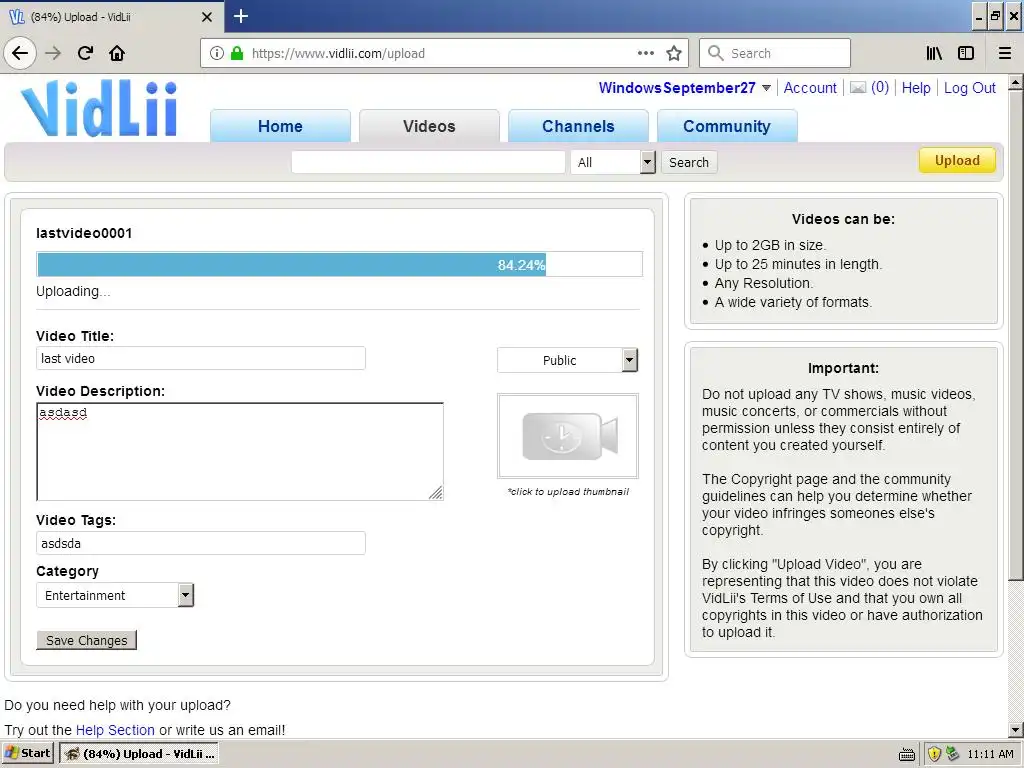Screen dimensions: 1024x768
Task: Open the Home navigation tab
Action: coord(280,126)
